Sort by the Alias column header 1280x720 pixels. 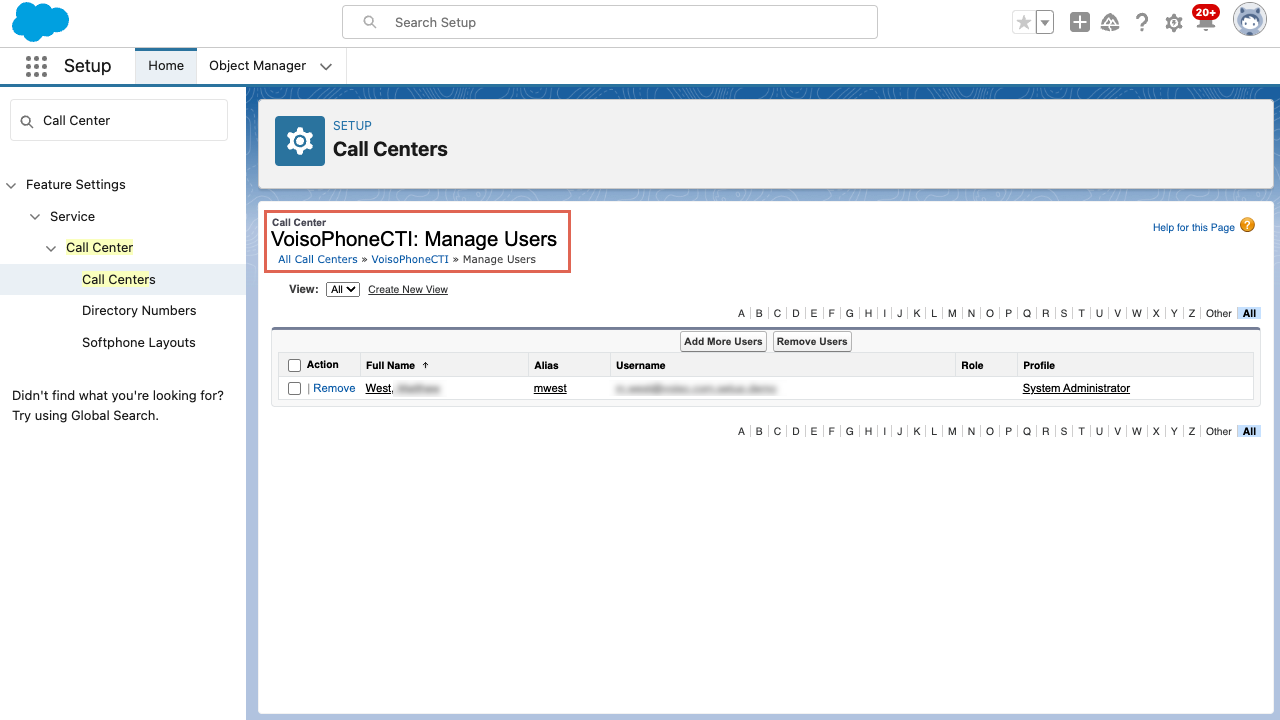546,365
